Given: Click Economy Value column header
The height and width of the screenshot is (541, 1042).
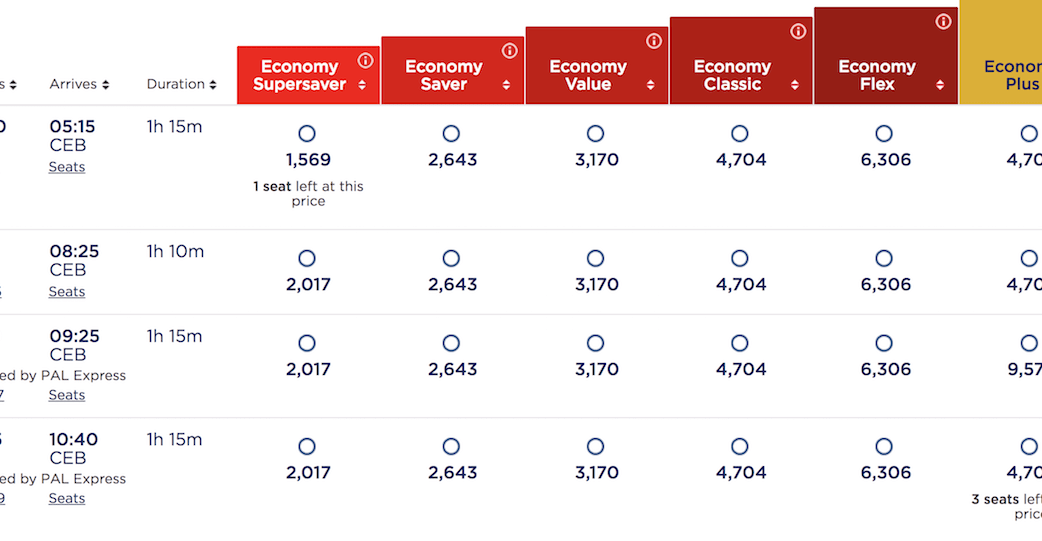Looking at the screenshot, I should (x=588, y=75).
